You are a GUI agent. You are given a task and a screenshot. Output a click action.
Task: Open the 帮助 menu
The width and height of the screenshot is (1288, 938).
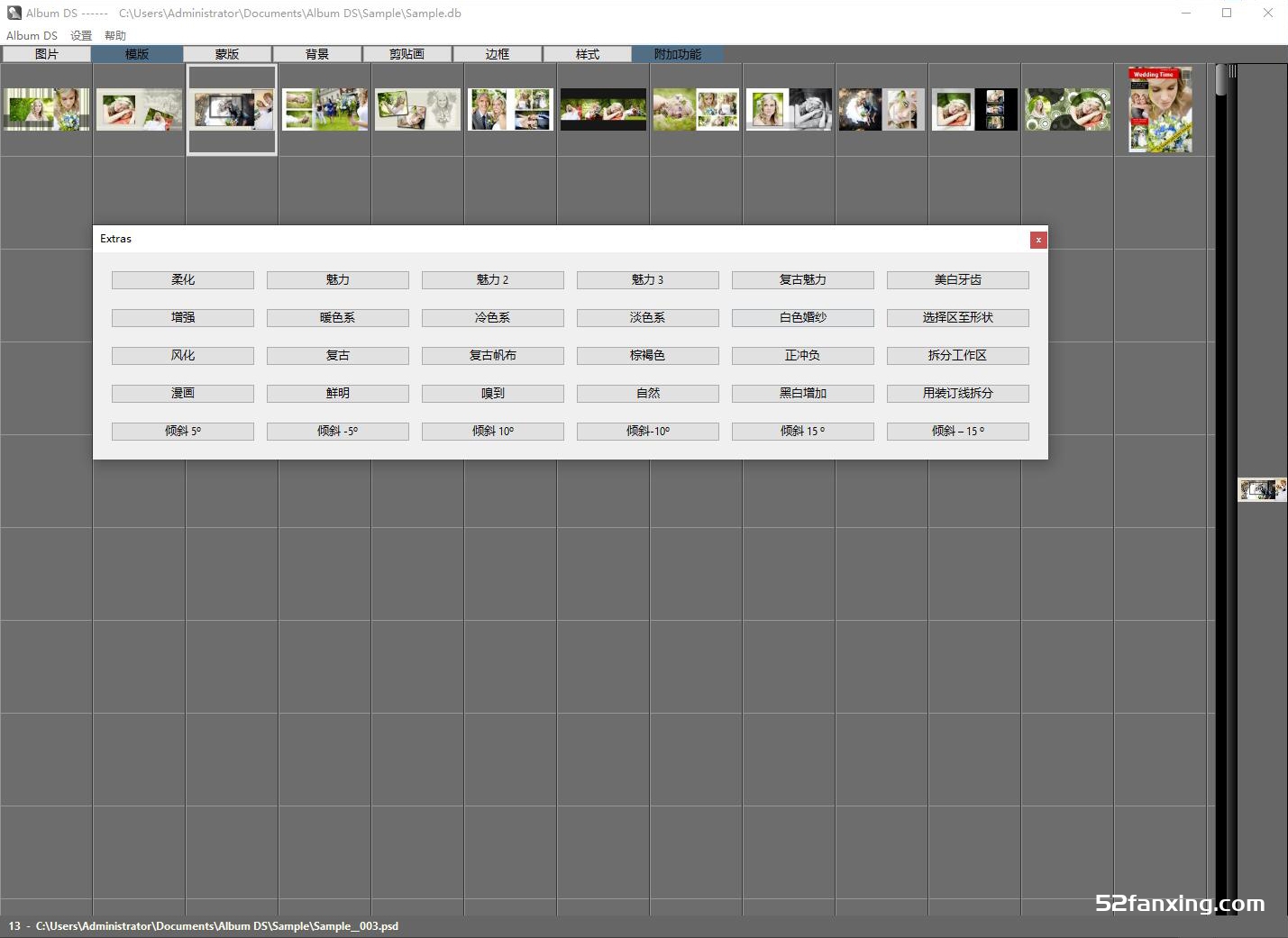(115, 36)
